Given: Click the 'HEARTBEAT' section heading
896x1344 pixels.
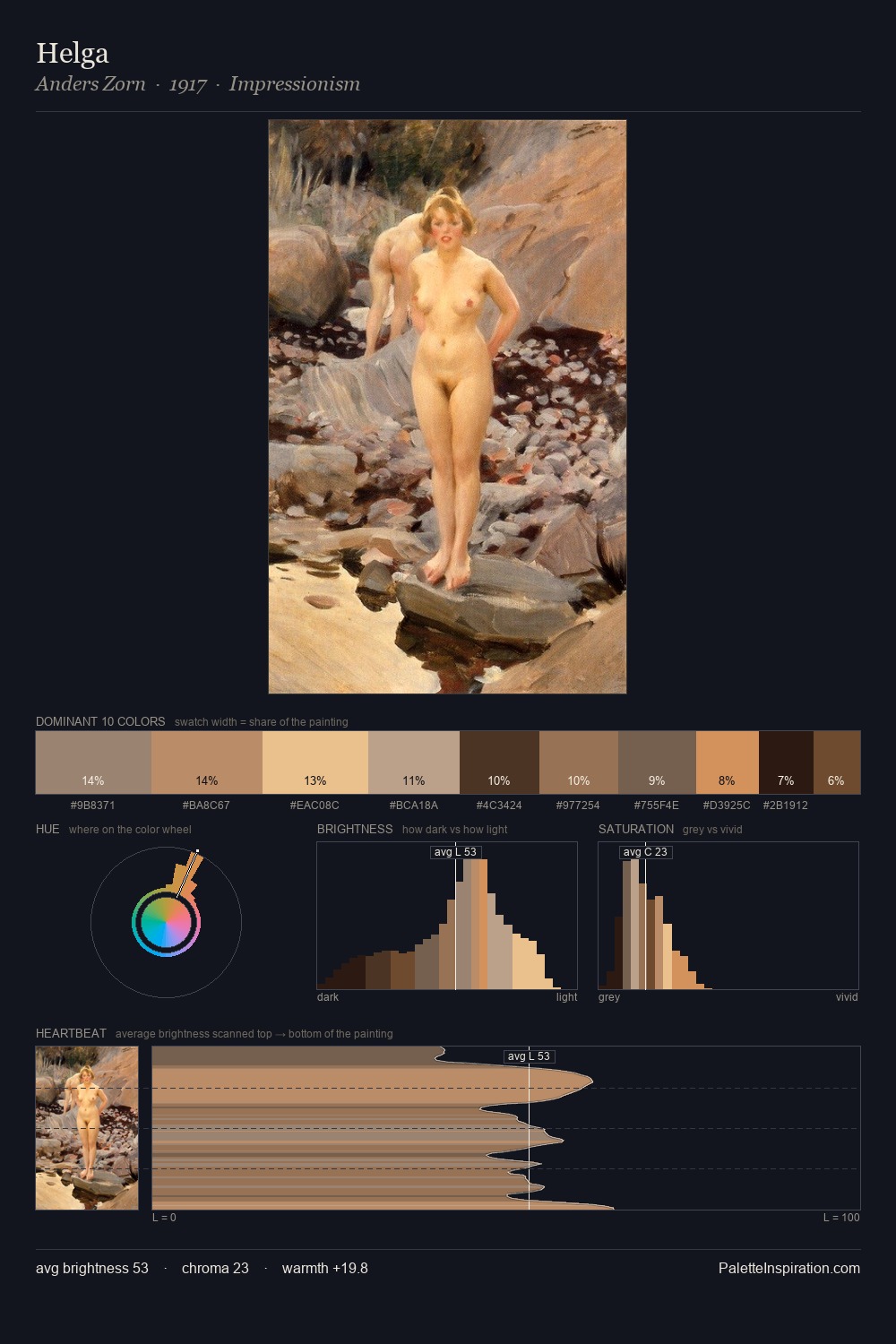Looking at the screenshot, I should [x=71, y=1033].
